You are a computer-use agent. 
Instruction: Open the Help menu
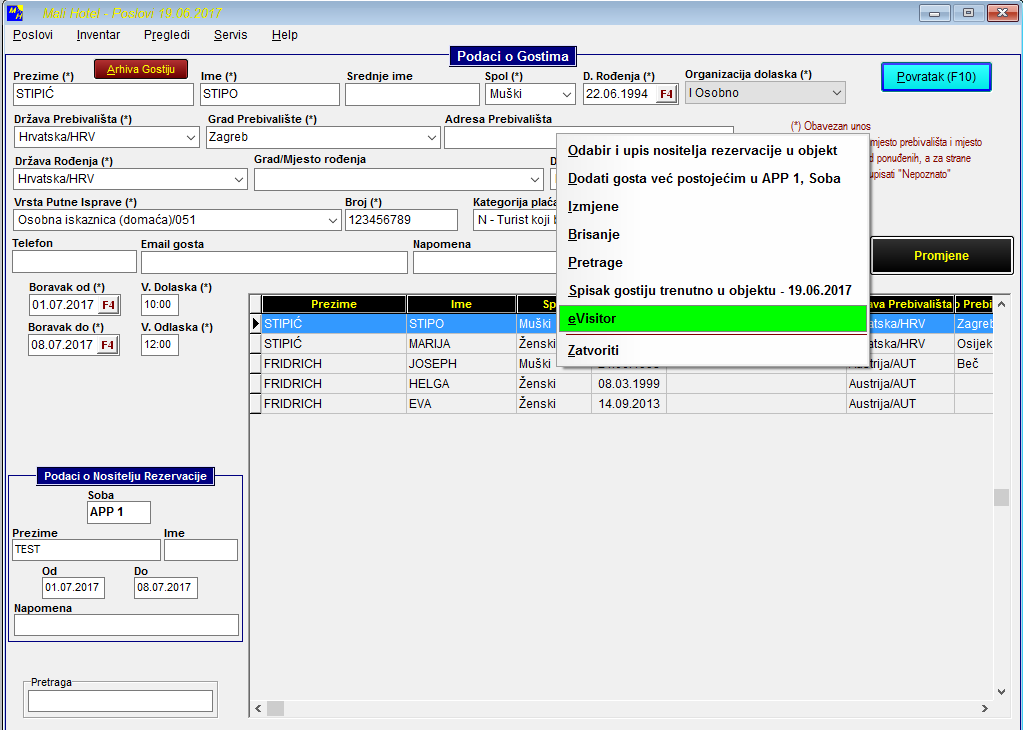point(284,35)
